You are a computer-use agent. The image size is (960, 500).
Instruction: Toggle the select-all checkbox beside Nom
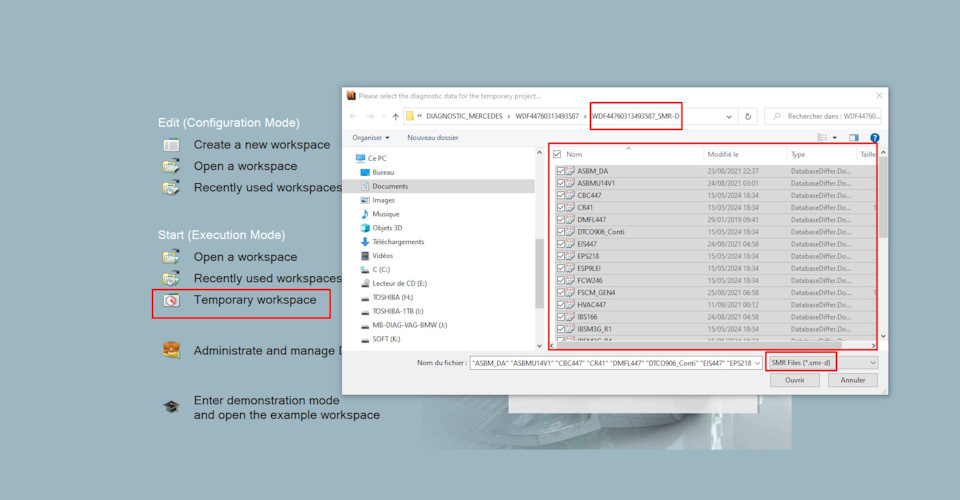(x=557, y=155)
